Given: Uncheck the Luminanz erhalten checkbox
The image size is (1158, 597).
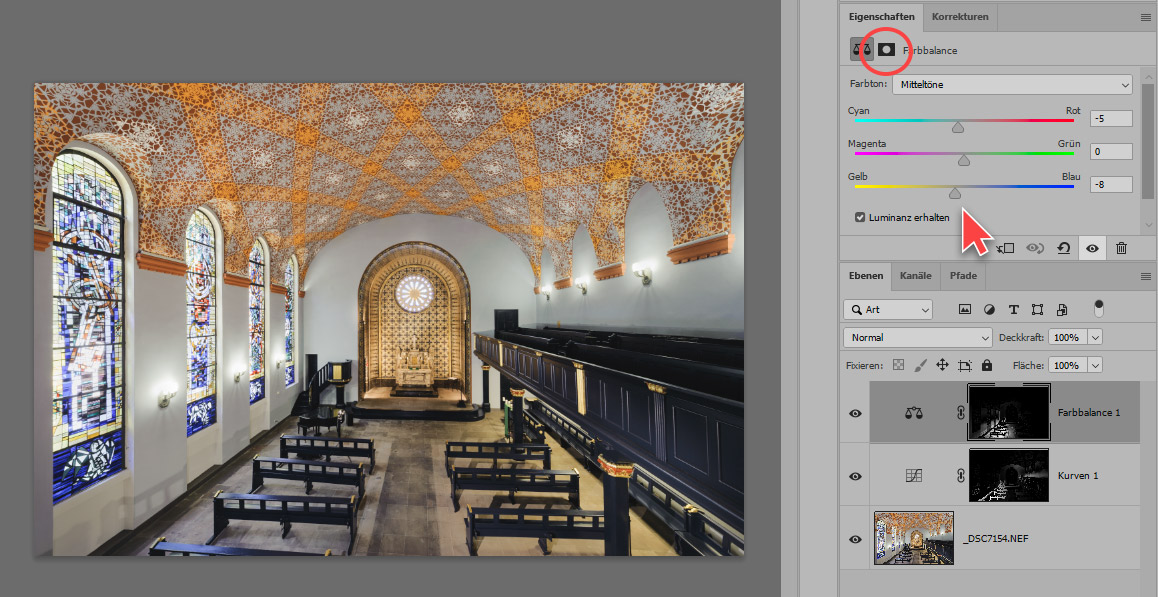Looking at the screenshot, I should point(860,217).
